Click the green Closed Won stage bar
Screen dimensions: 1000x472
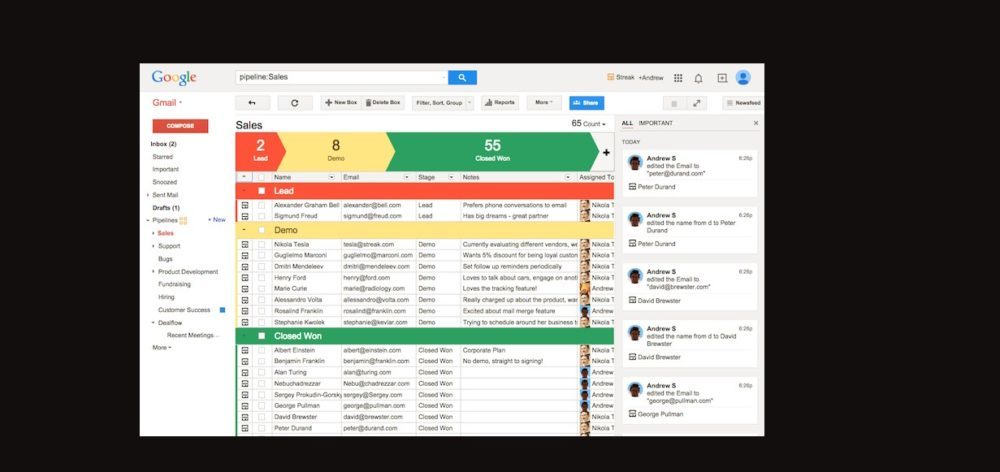point(492,151)
